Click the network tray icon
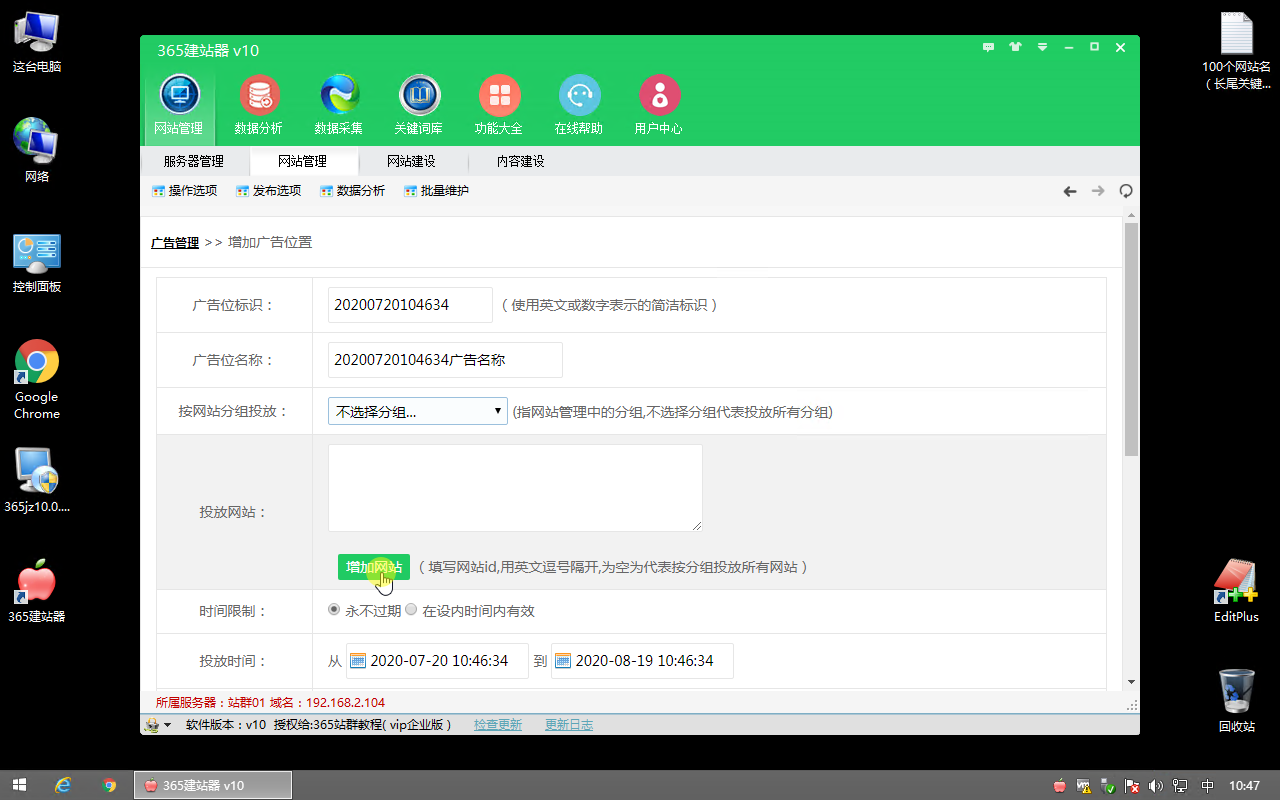The height and width of the screenshot is (800, 1280). (x=1180, y=786)
